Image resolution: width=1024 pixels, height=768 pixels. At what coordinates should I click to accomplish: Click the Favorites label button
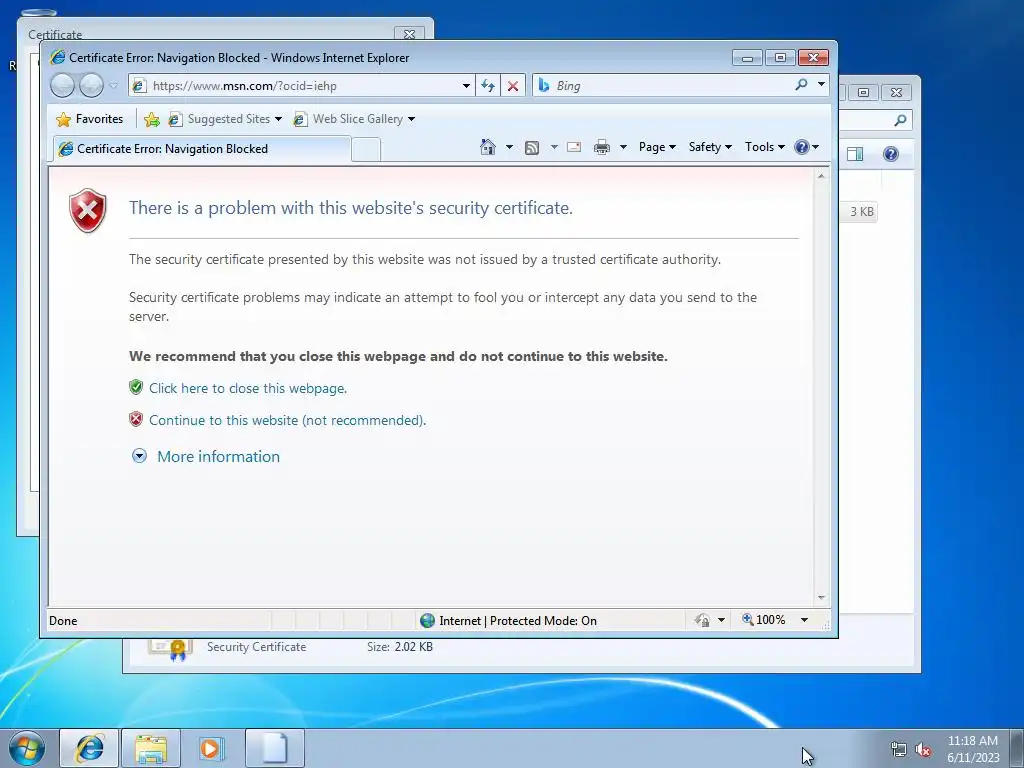(x=99, y=119)
